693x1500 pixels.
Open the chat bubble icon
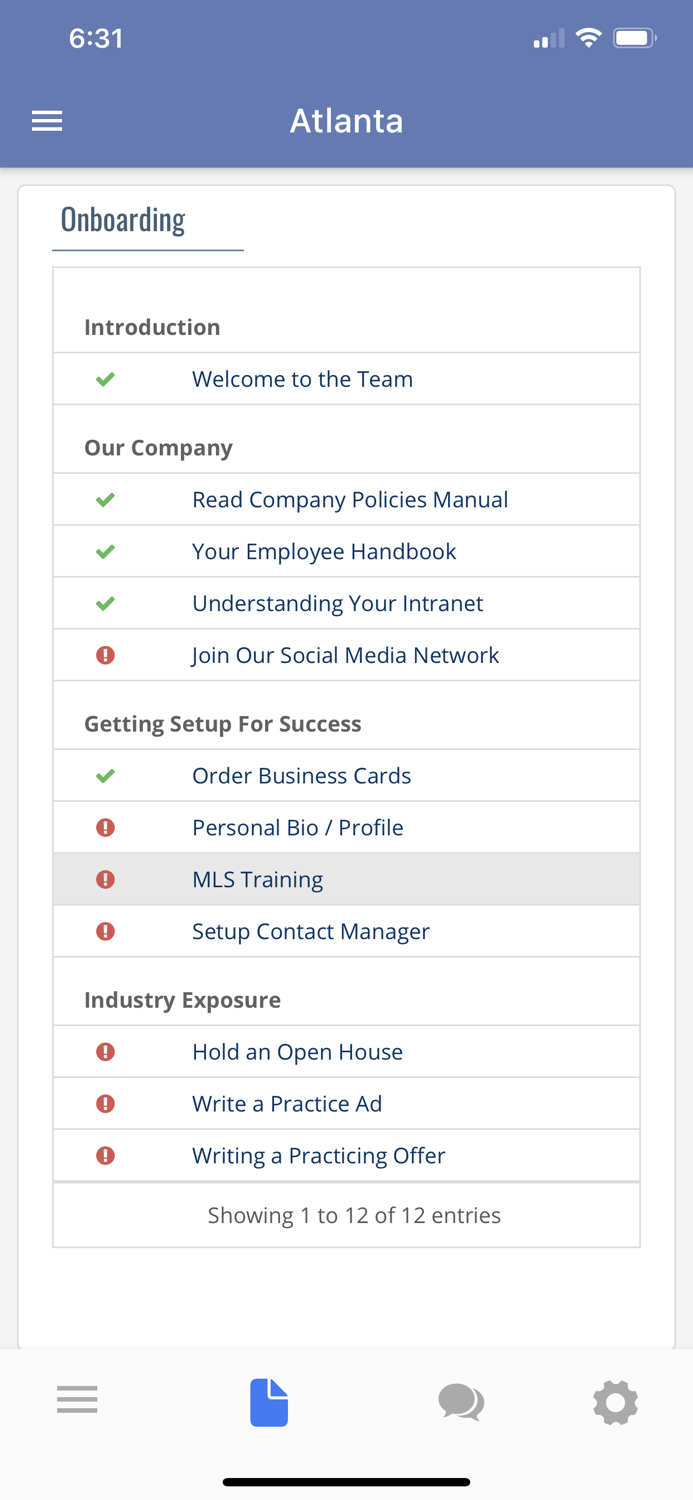(x=460, y=1402)
